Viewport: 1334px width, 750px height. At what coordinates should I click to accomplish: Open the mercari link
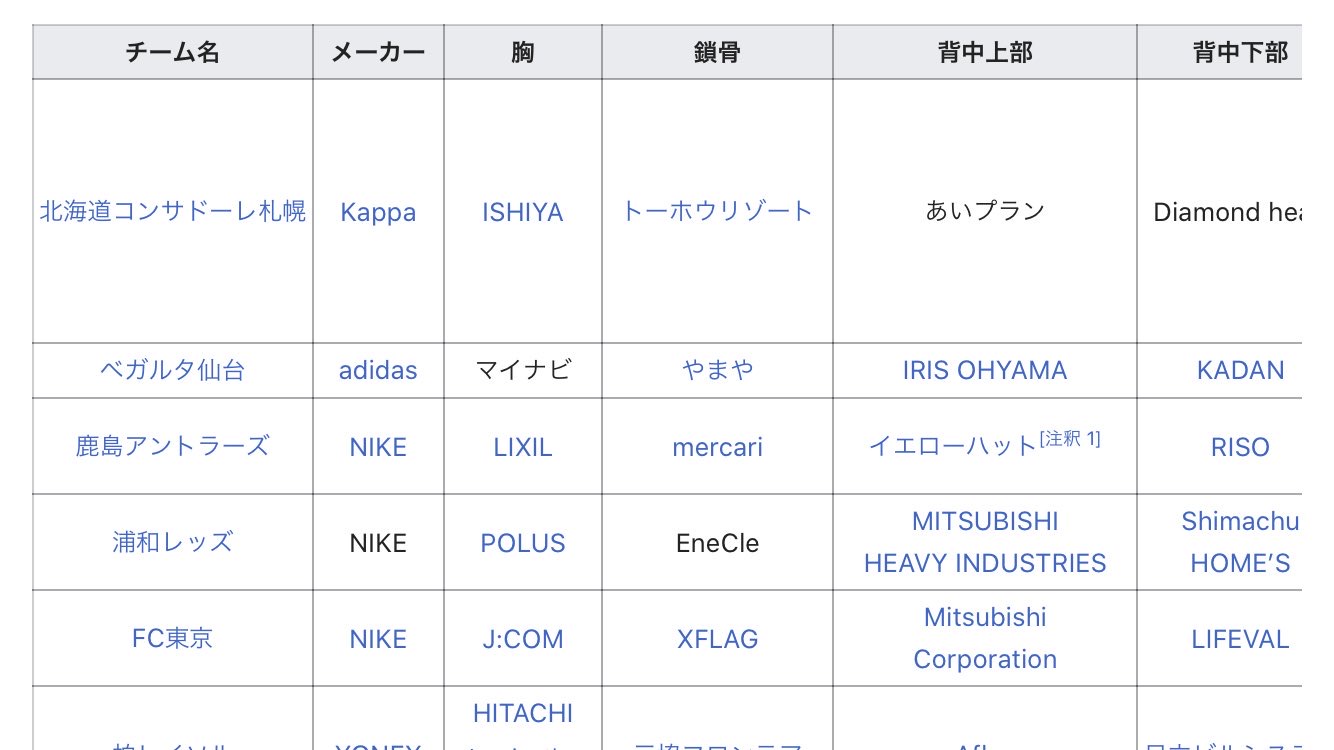(717, 447)
